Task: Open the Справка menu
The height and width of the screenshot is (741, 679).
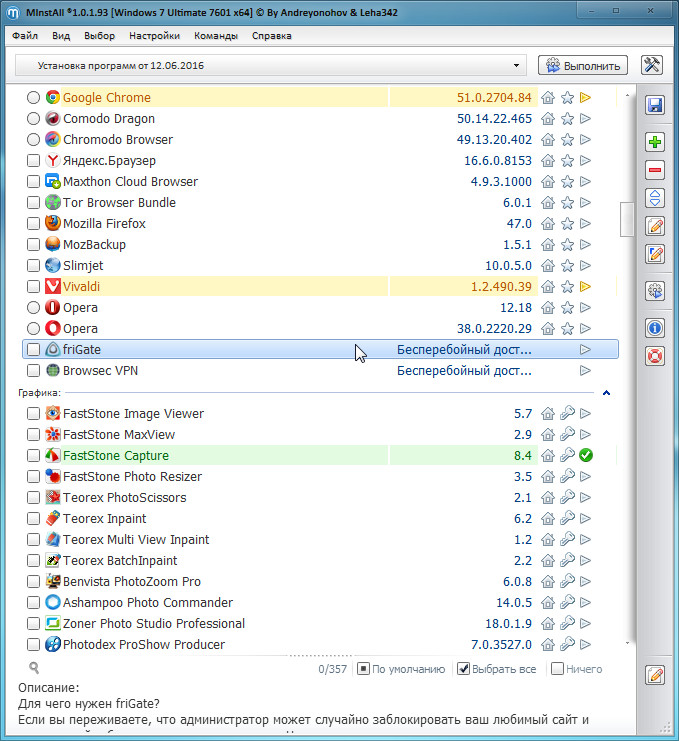Action: tap(272, 36)
